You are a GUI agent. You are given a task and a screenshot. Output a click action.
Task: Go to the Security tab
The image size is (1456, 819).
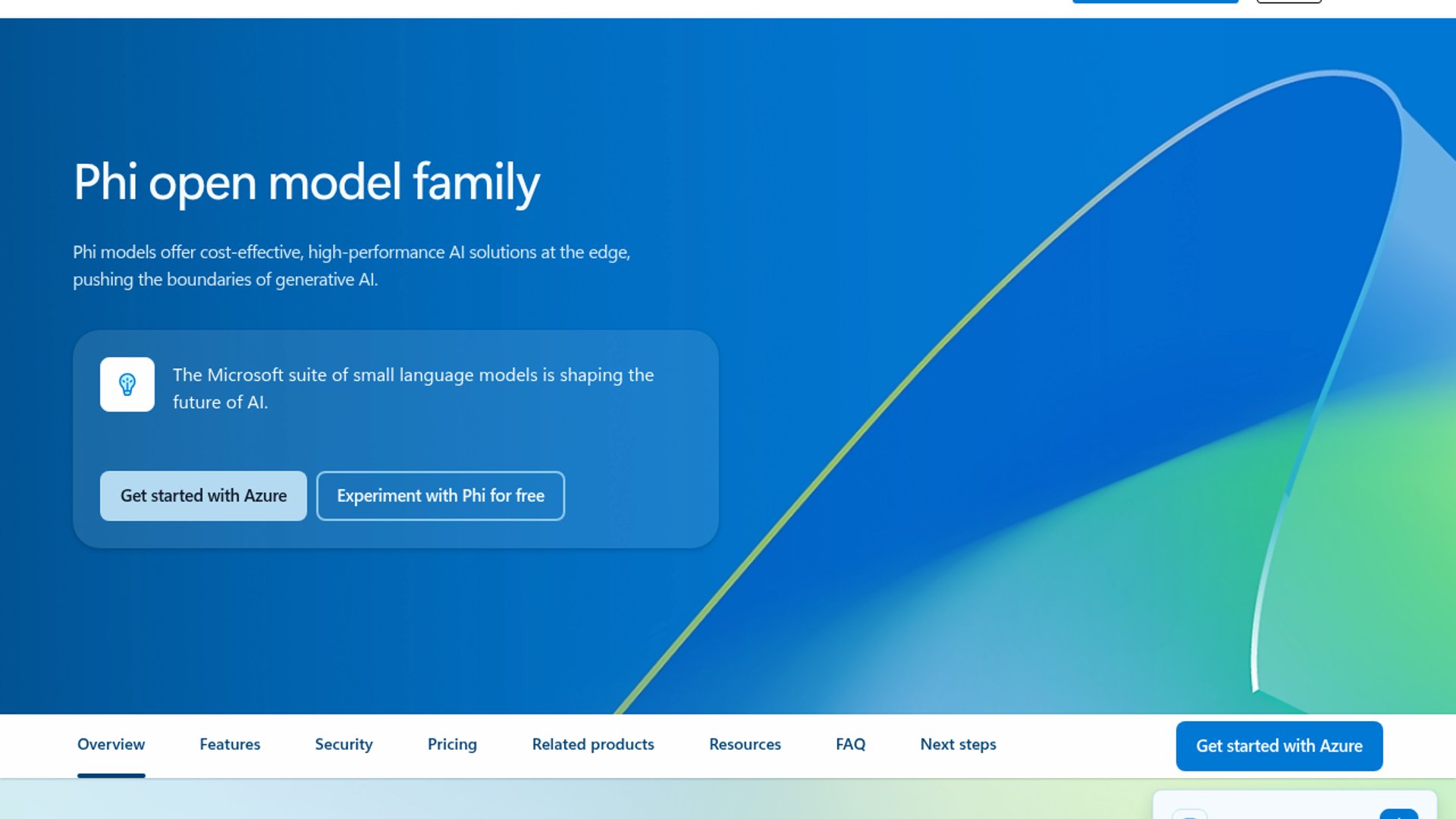pyautogui.click(x=344, y=745)
